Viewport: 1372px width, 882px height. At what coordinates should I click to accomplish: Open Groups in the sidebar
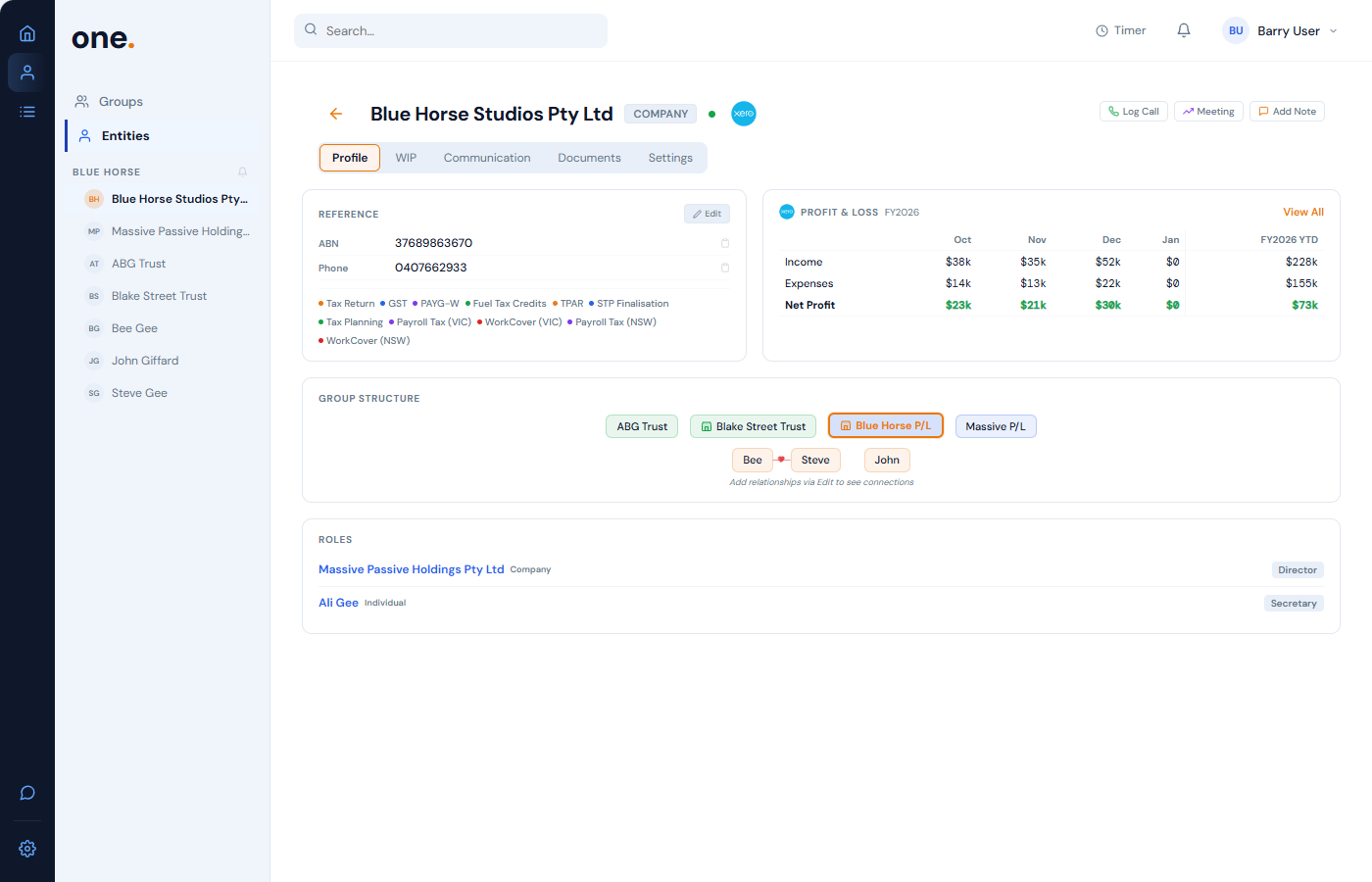162,102
